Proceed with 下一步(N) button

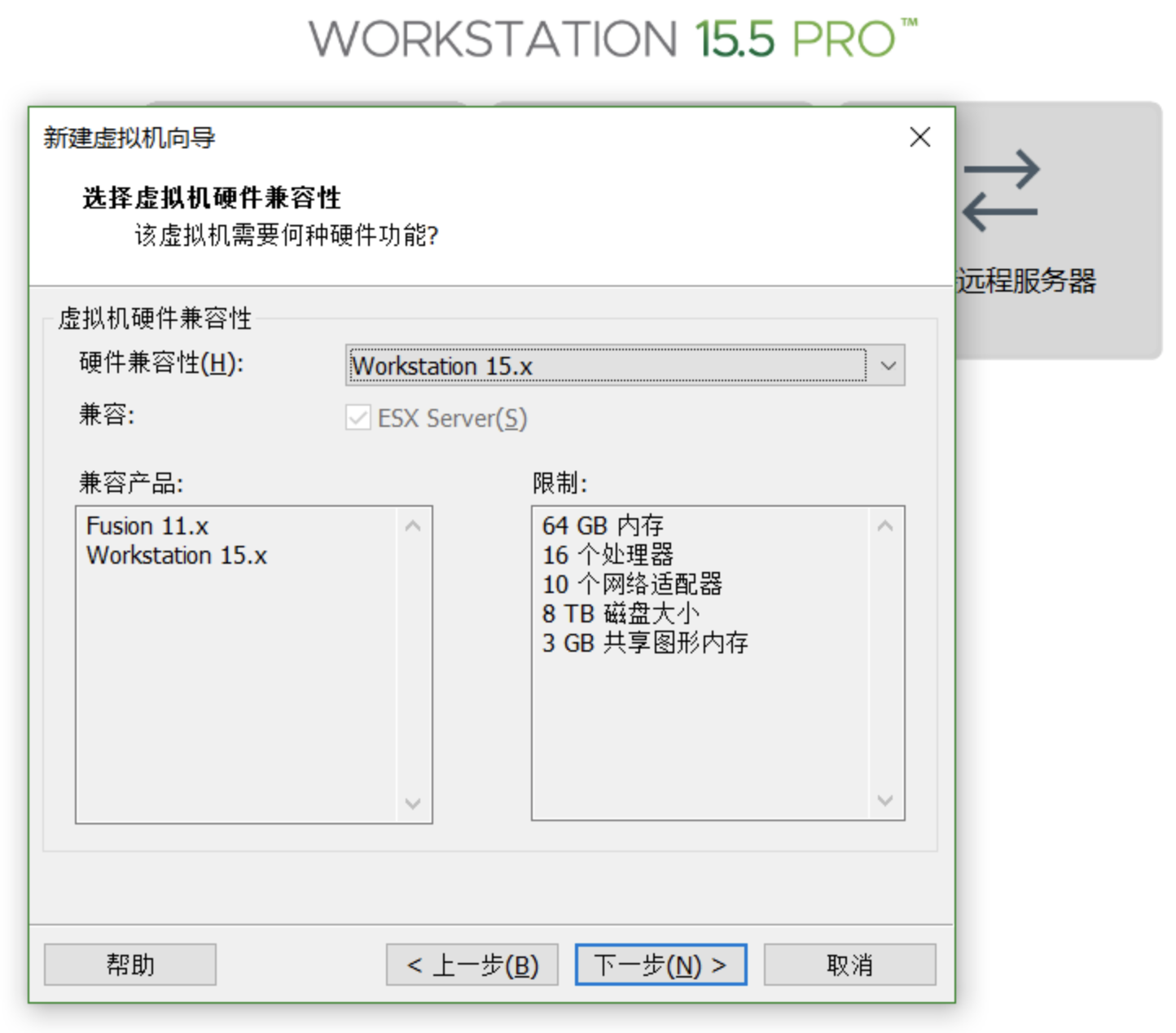(x=660, y=965)
